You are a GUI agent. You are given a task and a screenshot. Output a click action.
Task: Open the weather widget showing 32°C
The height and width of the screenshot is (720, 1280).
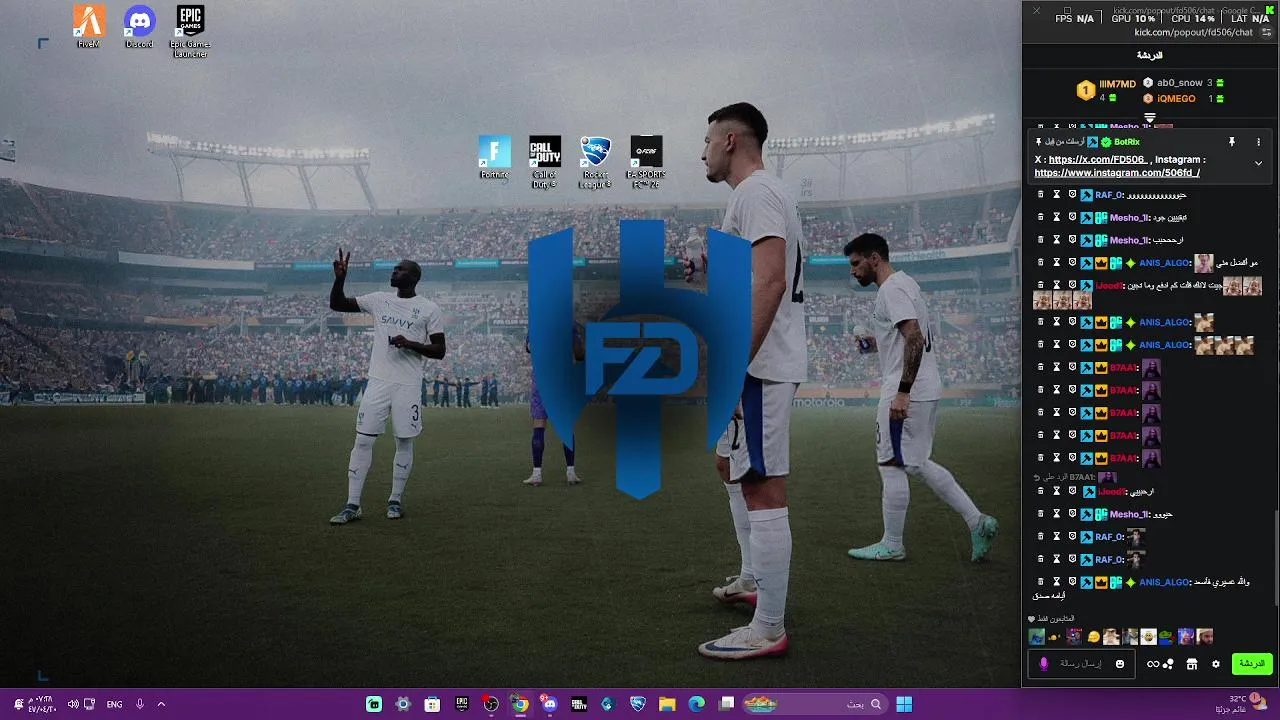1241,704
